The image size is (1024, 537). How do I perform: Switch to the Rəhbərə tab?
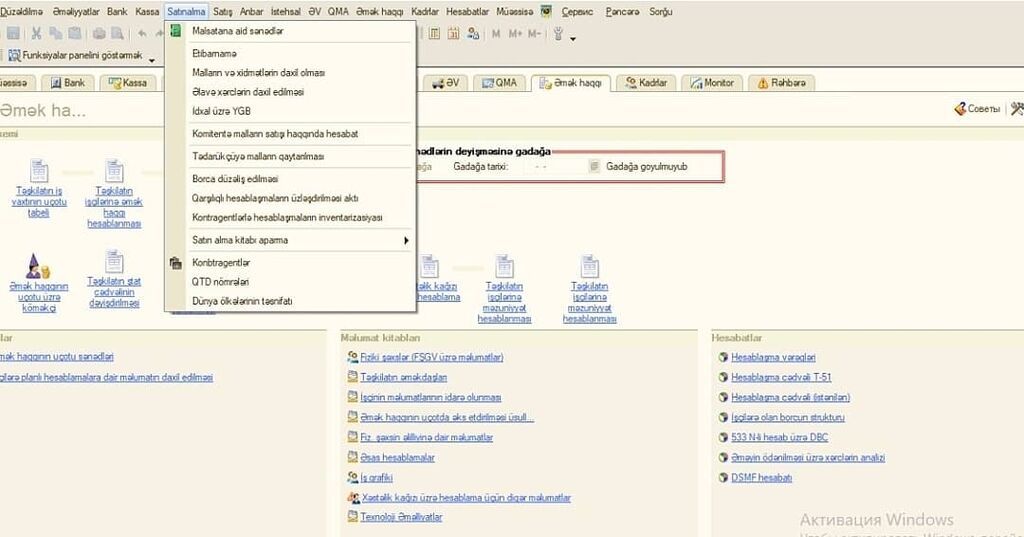coord(782,83)
